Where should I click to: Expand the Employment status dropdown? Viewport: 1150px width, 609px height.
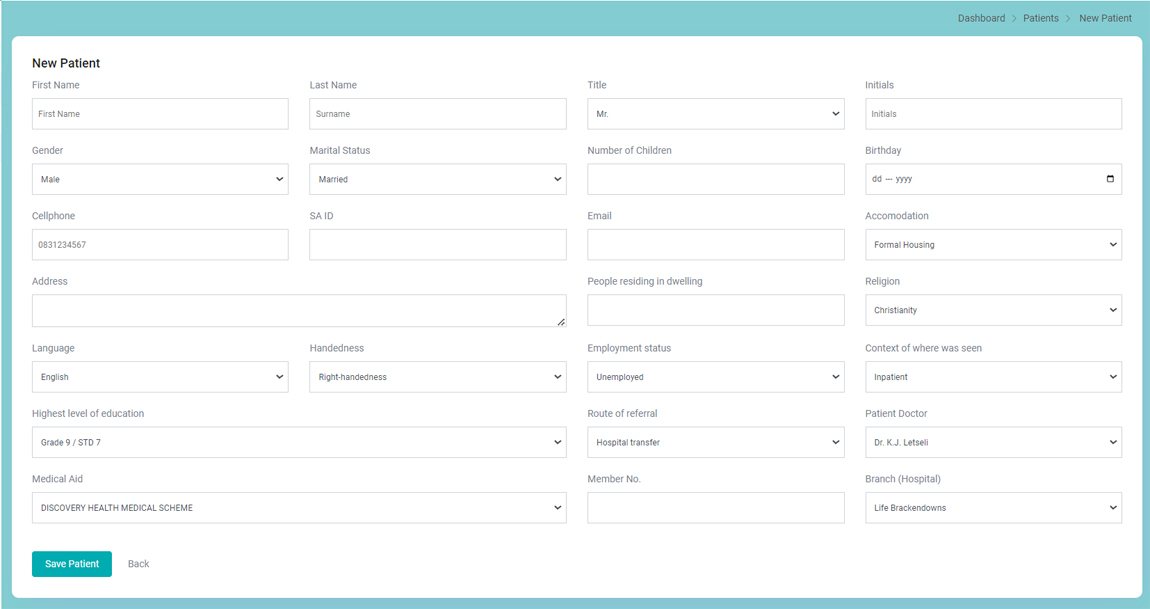pyautogui.click(x=715, y=377)
